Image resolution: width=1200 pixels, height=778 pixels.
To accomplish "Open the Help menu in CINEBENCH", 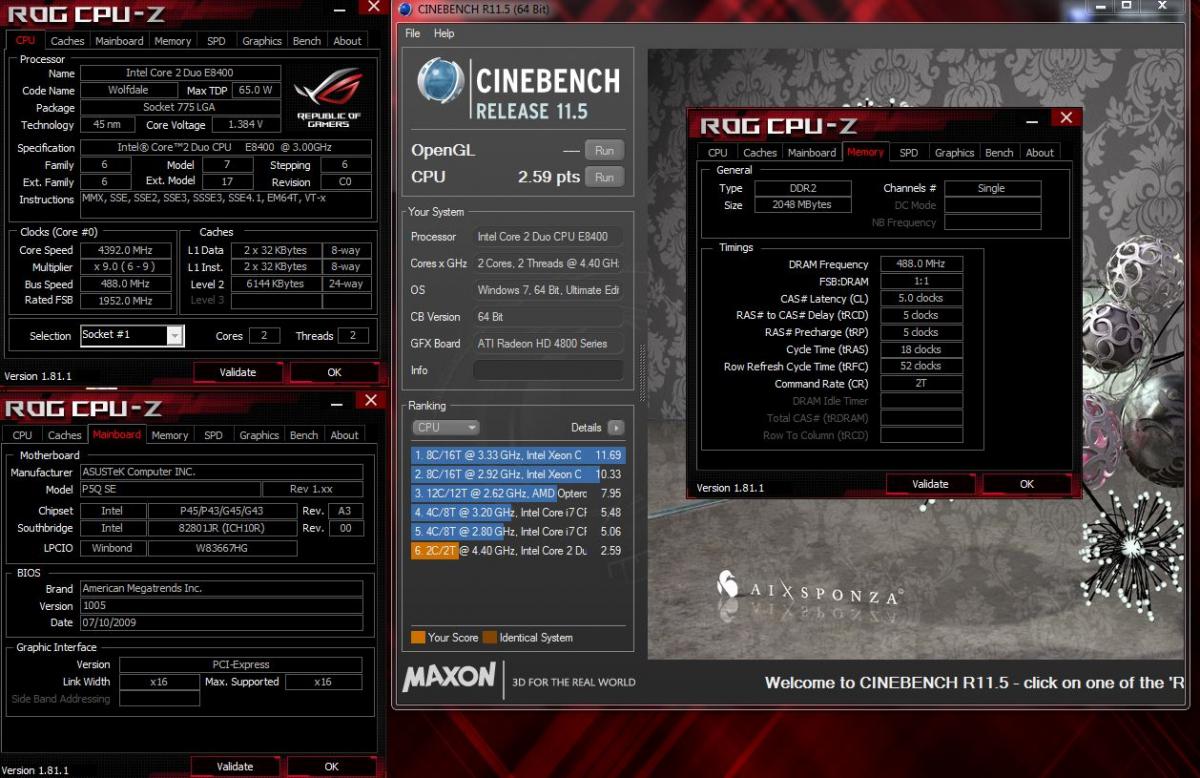I will pos(444,33).
